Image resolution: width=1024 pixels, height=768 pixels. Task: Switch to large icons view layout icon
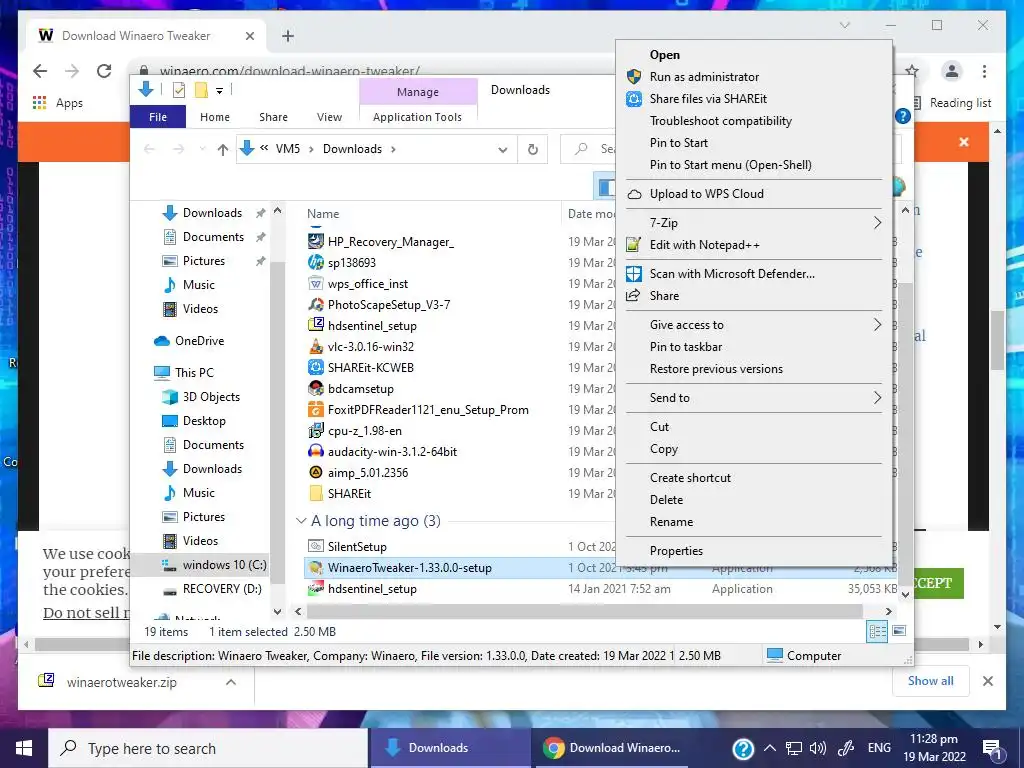(899, 631)
